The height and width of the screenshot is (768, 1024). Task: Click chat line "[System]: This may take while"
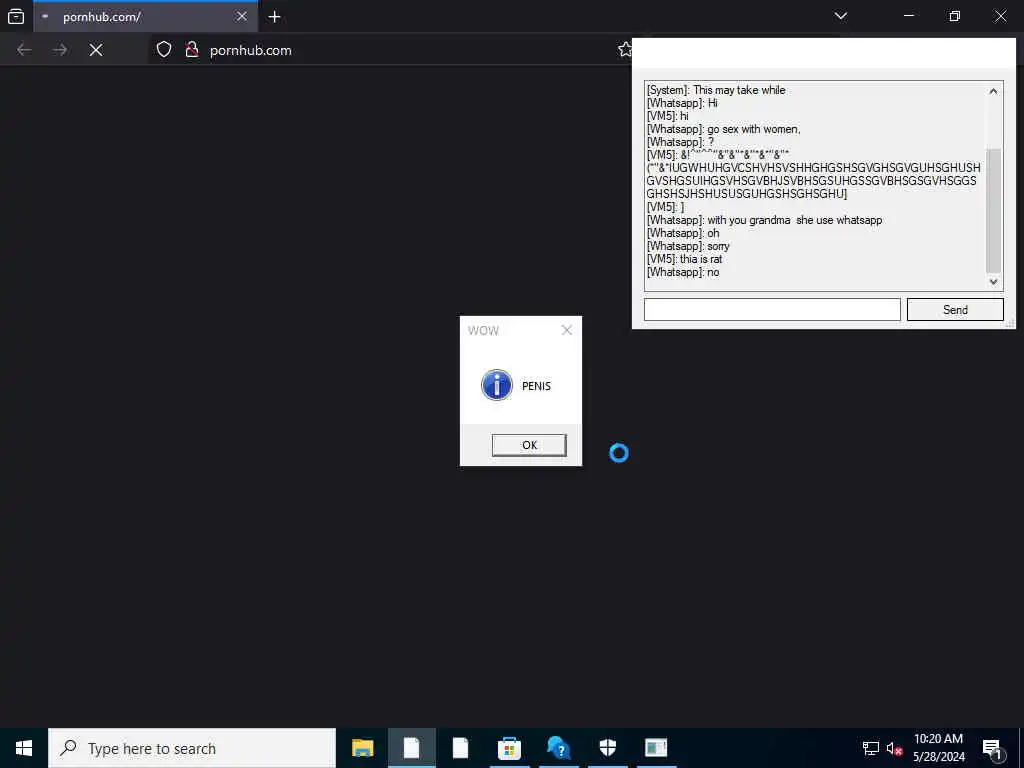pos(716,90)
